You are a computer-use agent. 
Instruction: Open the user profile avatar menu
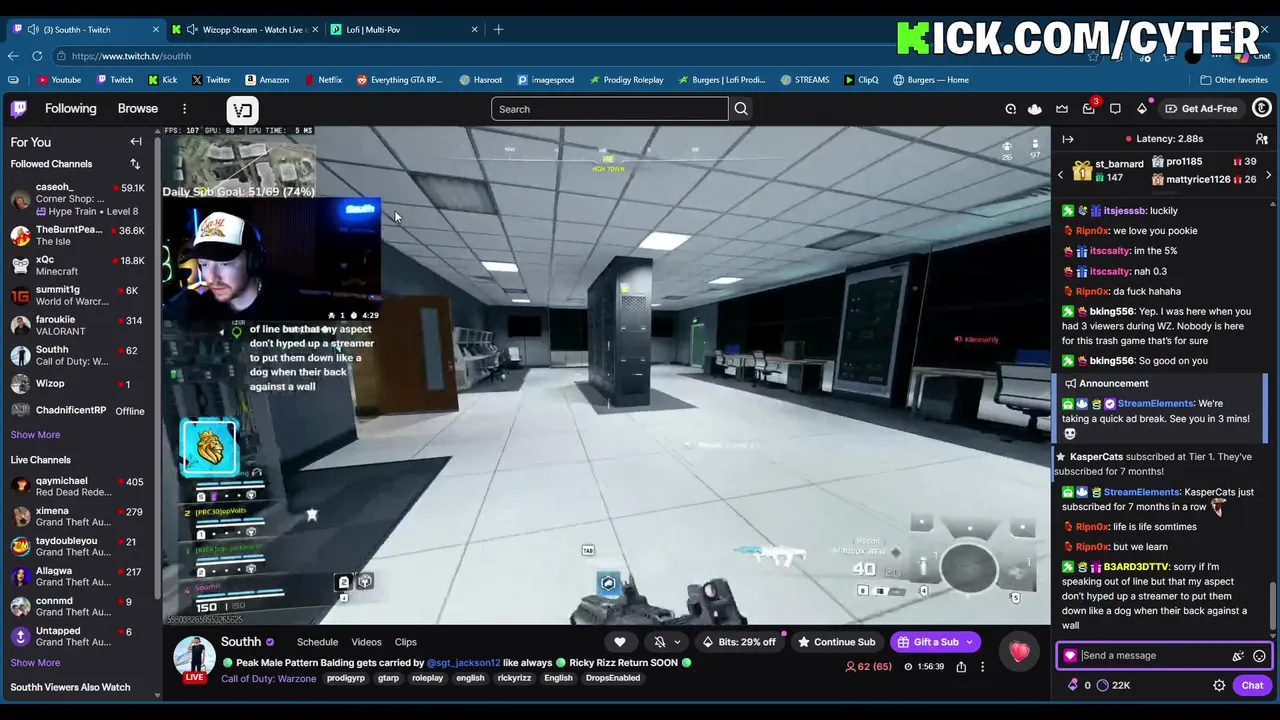pyautogui.click(x=1262, y=108)
